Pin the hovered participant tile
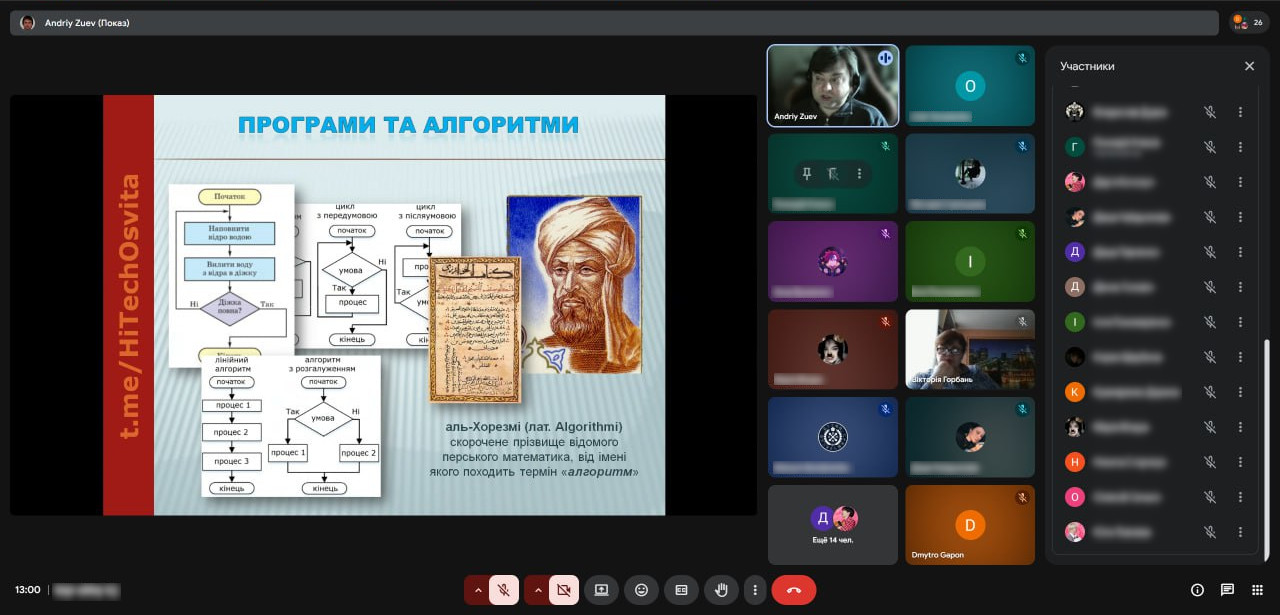The image size is (1280, 615). [806, 174]
